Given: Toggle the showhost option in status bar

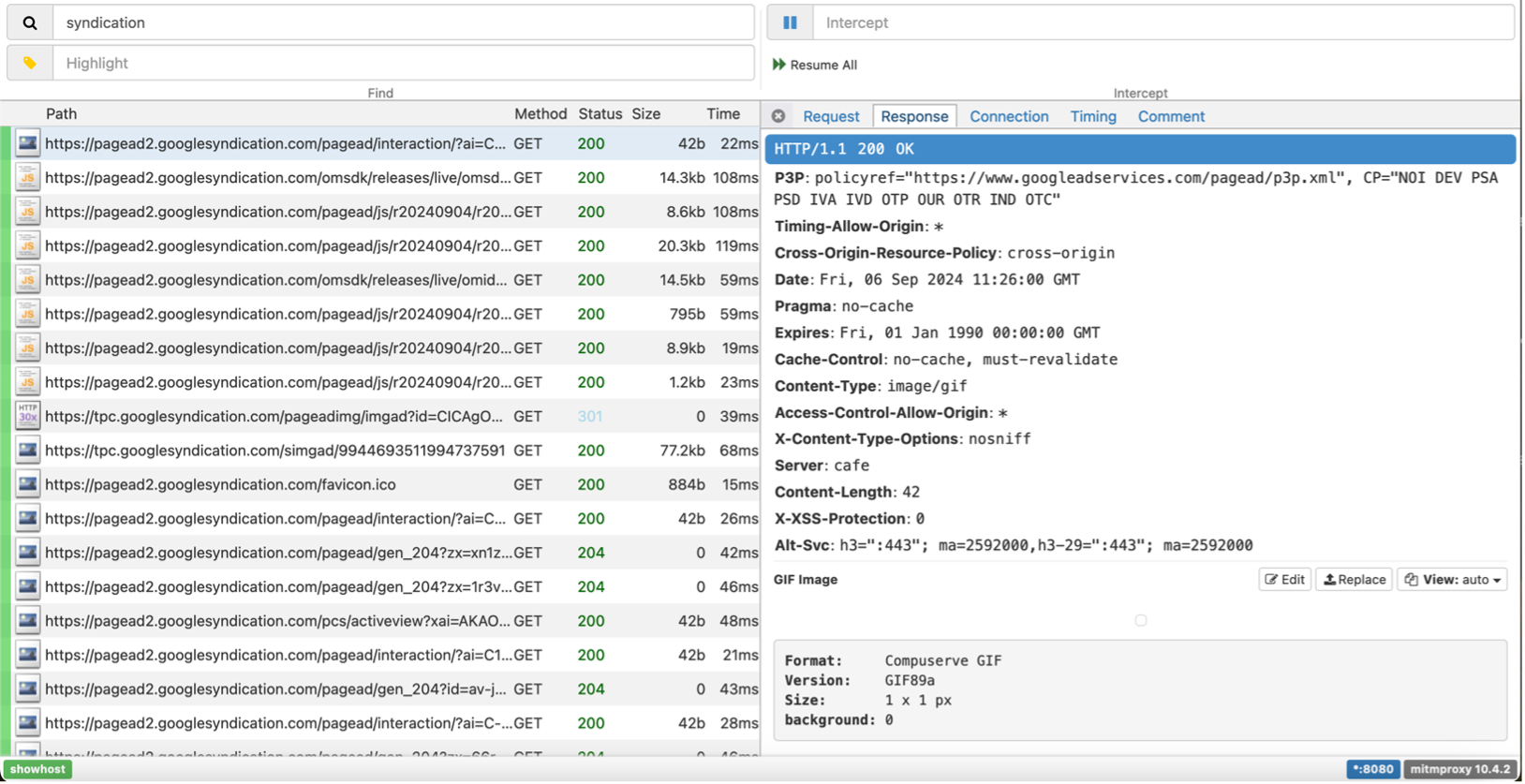Looking at the screenshot, I should pos(37,769).
